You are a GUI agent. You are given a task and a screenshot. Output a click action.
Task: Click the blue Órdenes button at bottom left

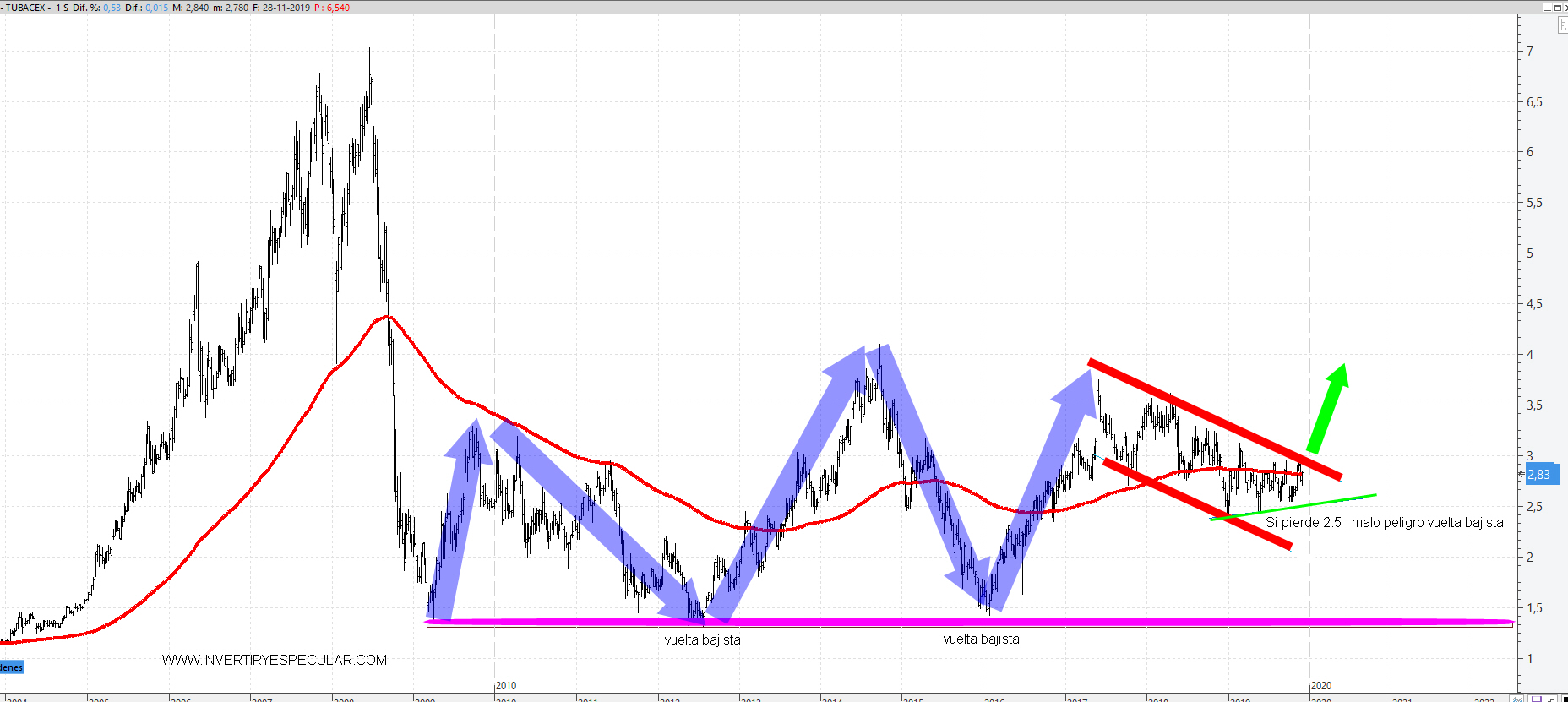point(12,667)
